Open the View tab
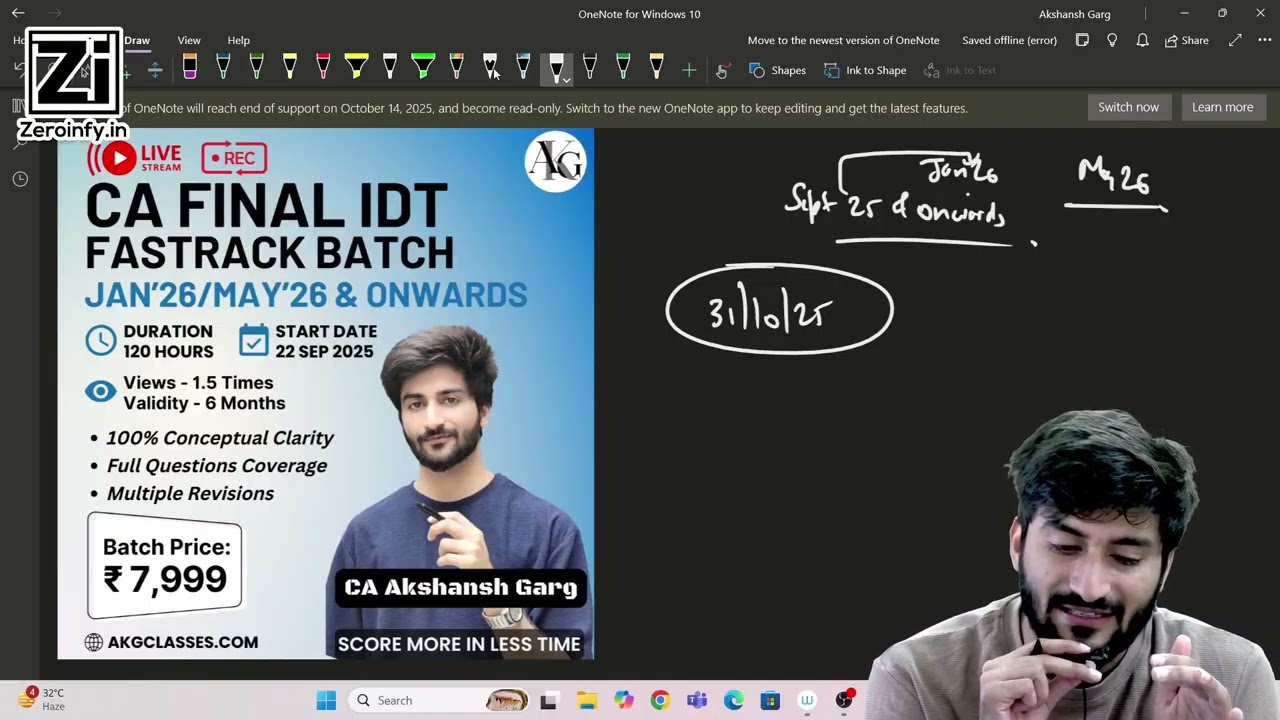This screenshot has width=1280, height=720. [x=189, y=40]
